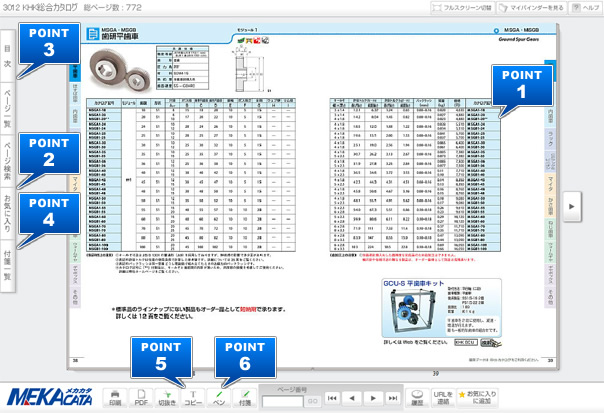Jump to the first page

tap(332, 397)
